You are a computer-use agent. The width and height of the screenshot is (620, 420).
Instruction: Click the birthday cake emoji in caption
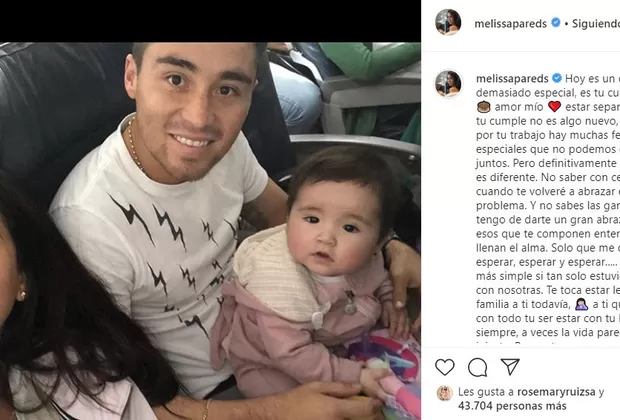pyautogui.click(x=484, y=107)
